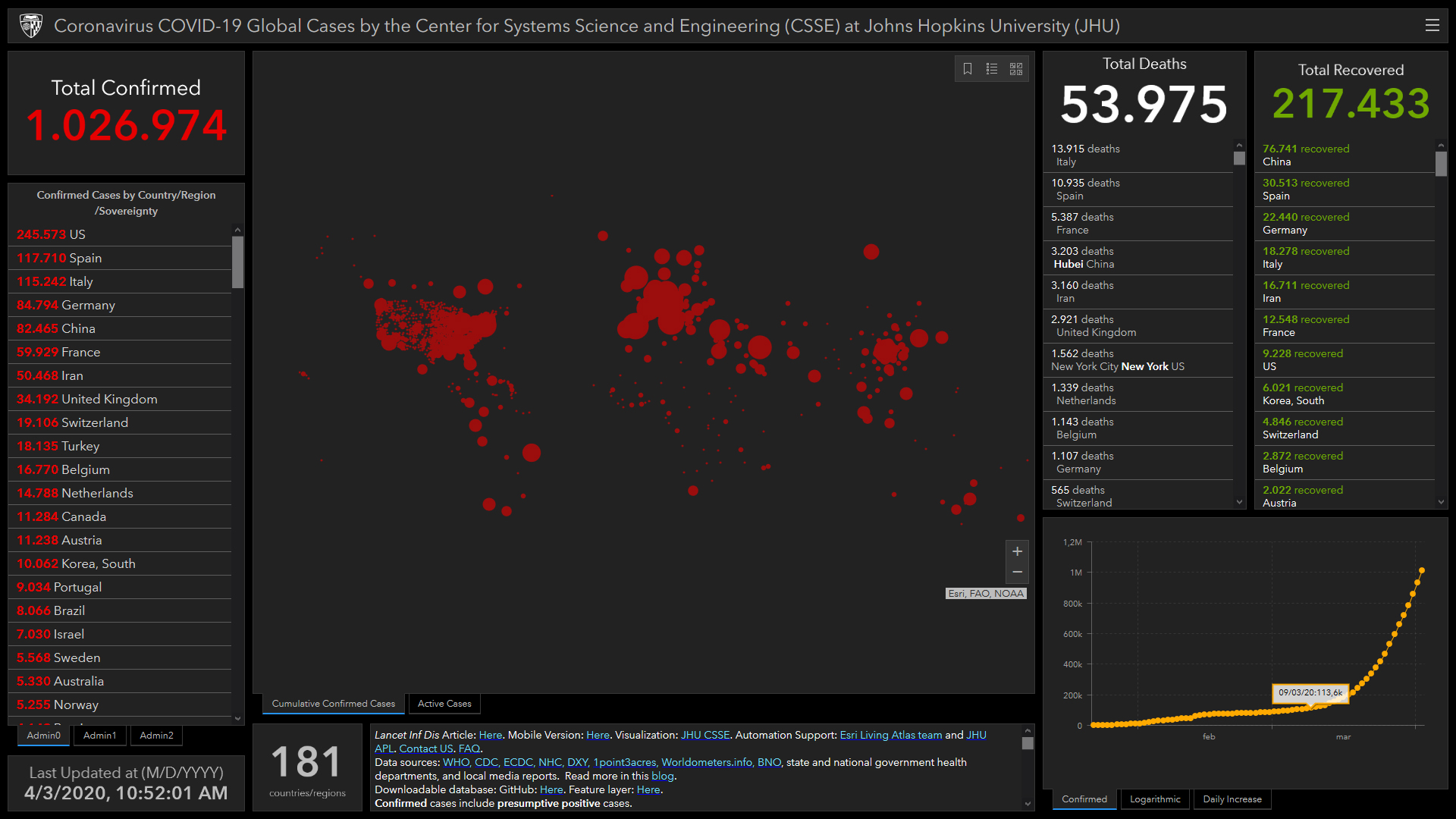Open the FAQ link
The width and height of the screenshot is (1456, 819).
469,748
